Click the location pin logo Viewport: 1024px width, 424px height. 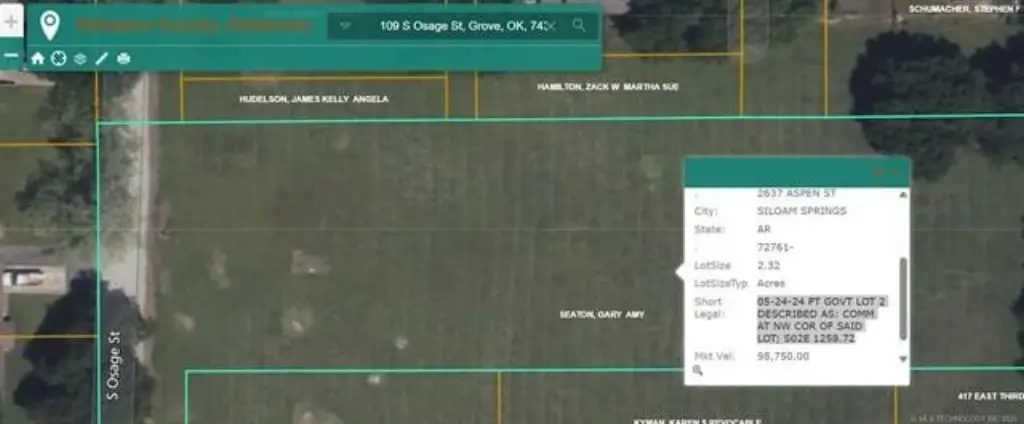click(x=49, y=26)
